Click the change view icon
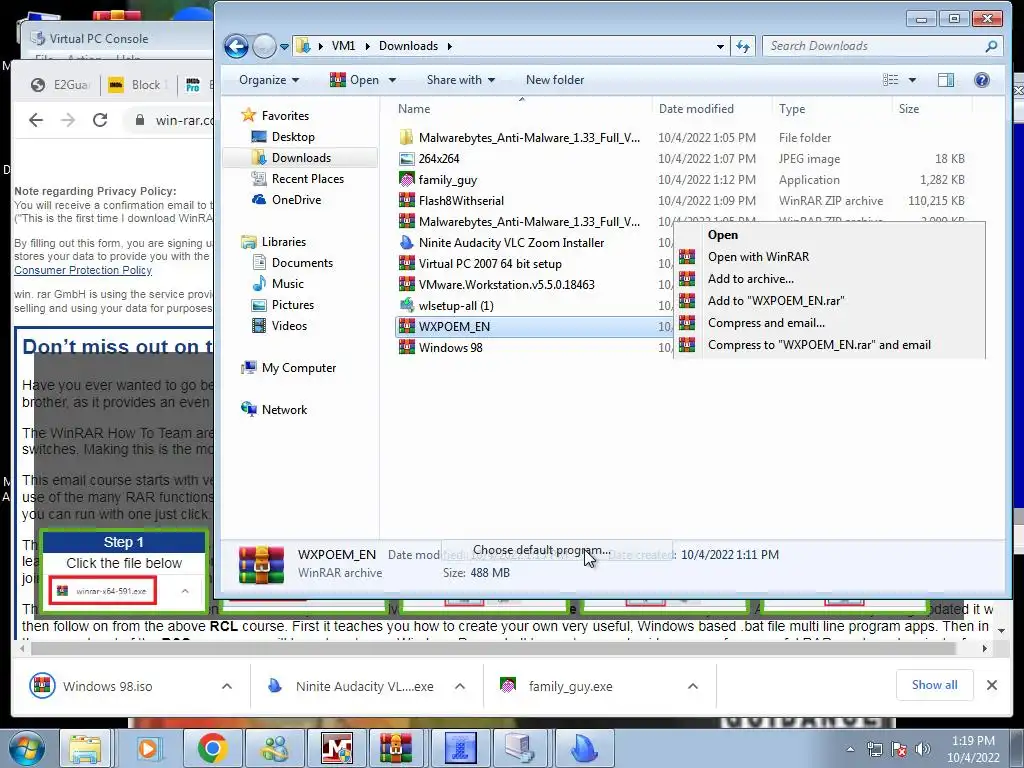This screenshot has width=1024, height=768. coord(891,80)
